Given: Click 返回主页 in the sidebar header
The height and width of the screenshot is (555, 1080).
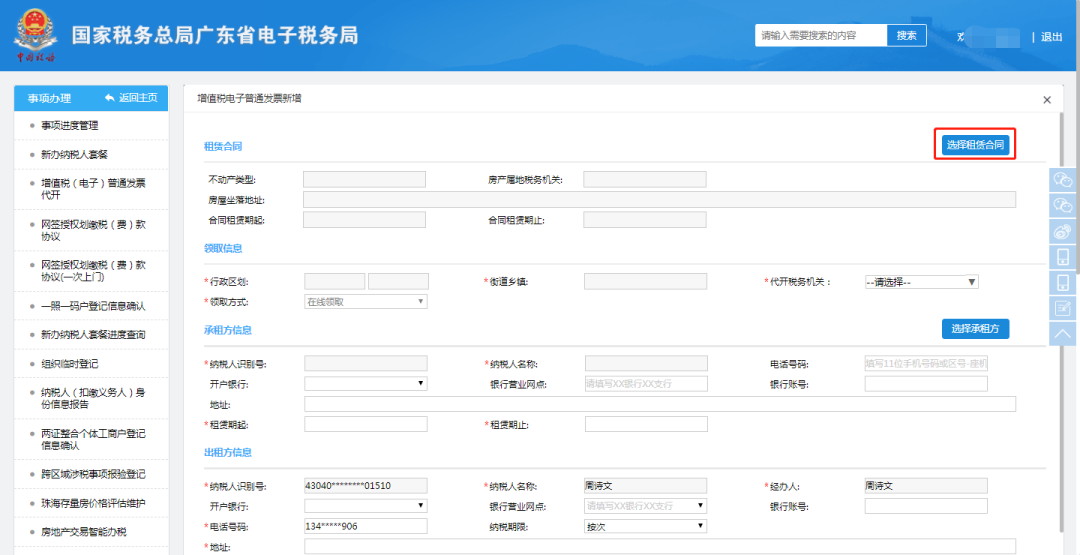Looking at the screenshot, I should [132, 98].
